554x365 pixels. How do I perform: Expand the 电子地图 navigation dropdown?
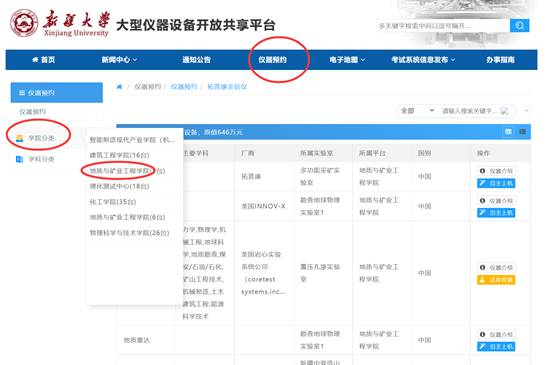click(347, 60)
